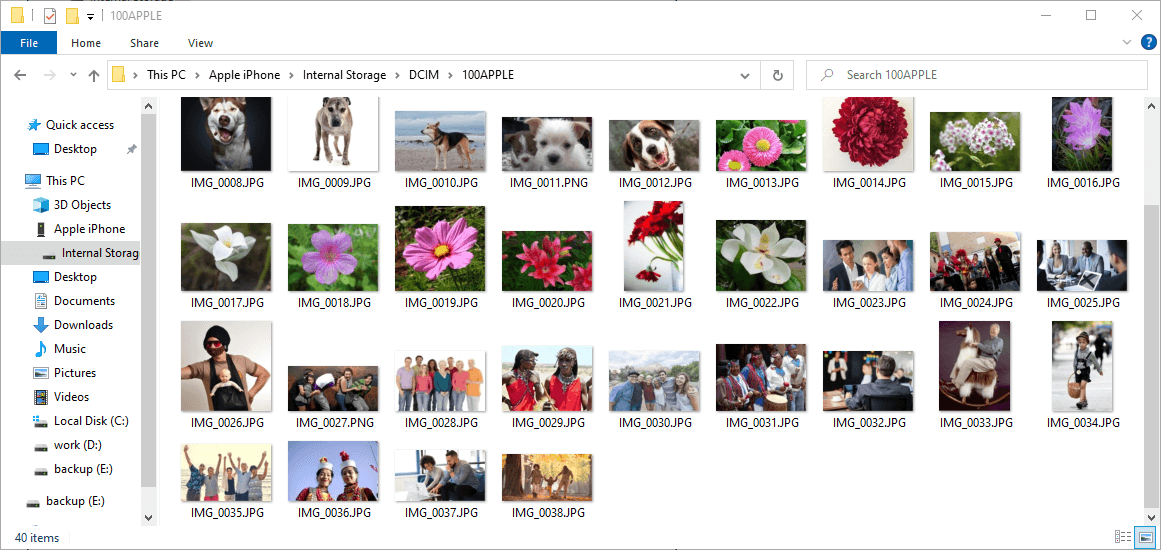The image size is (1161, 550).
Task: Select drummers photo IMG_0031.JPG
Action: 761,377
